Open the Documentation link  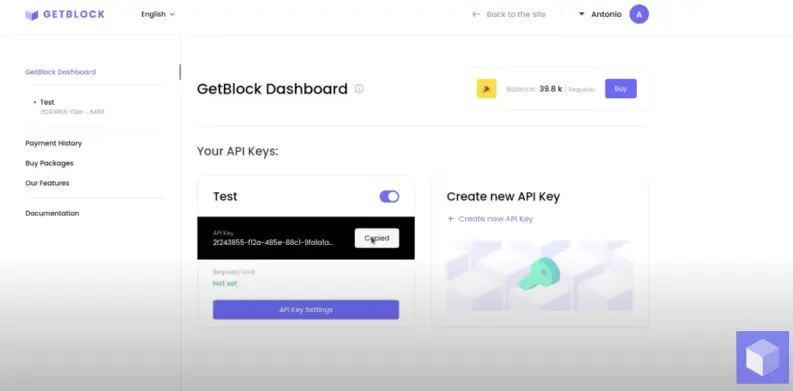(x=52, y=213)
